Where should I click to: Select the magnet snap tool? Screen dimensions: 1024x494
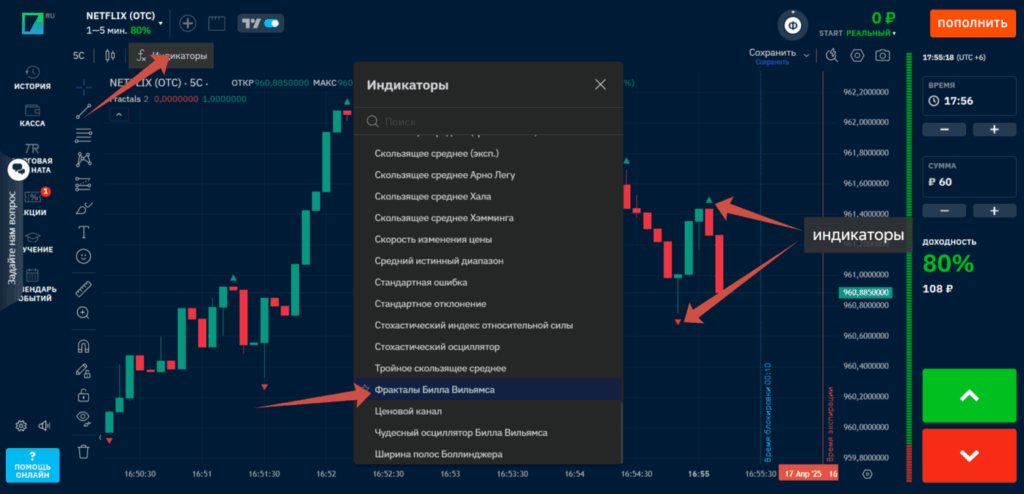[83, 346]
